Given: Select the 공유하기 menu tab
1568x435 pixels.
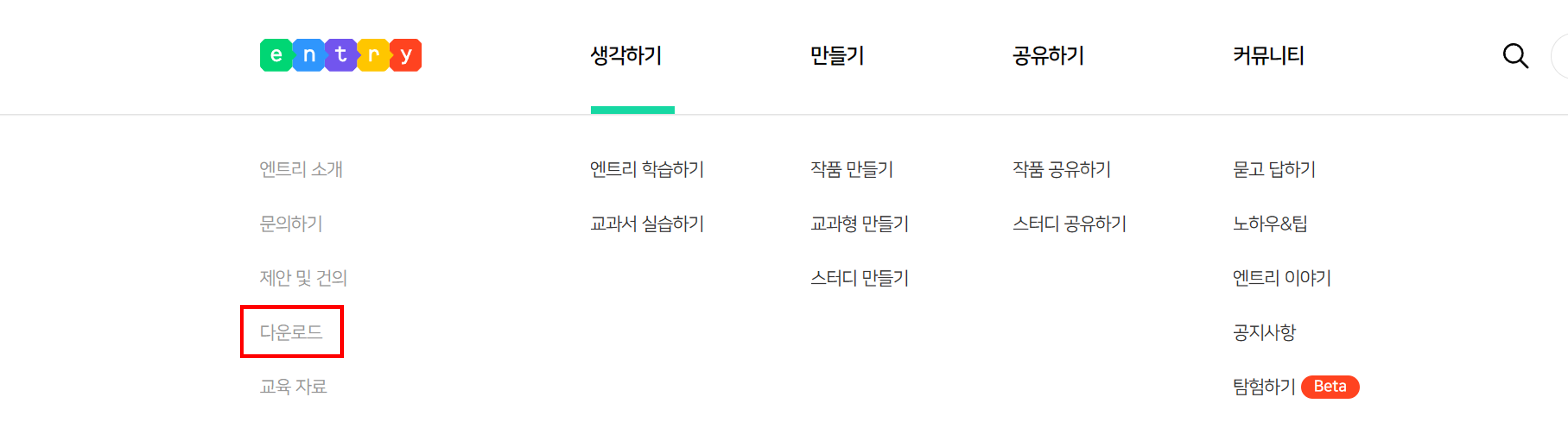Looking at the screenshot, I should pyautogui.click(x=1048, y=56).
